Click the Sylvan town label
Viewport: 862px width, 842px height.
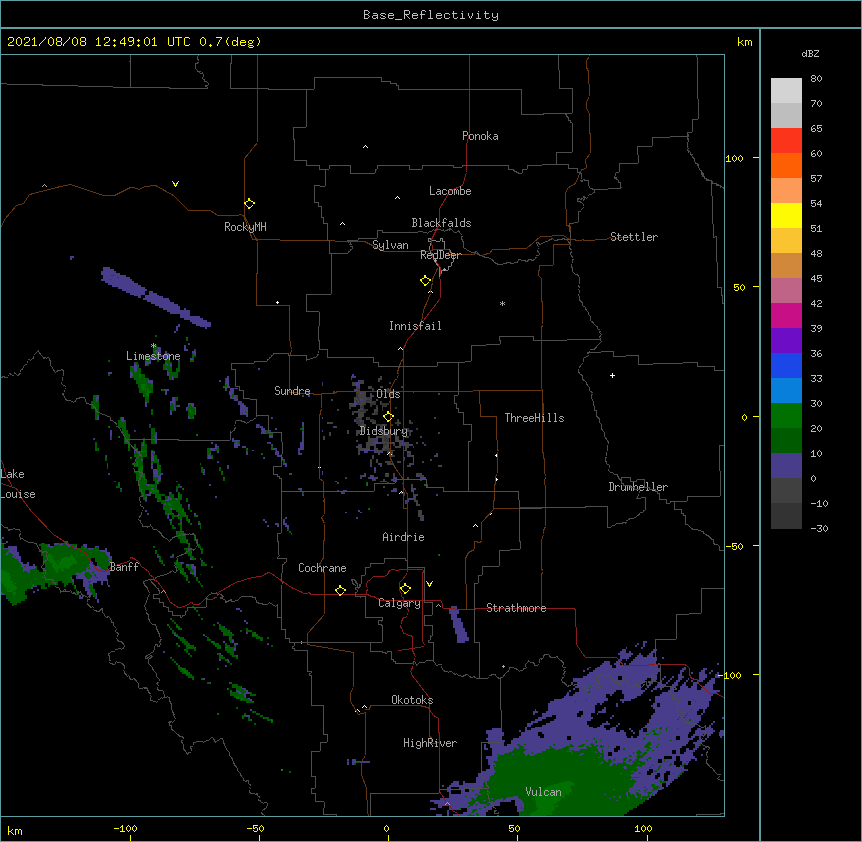(x=390, y=245)
